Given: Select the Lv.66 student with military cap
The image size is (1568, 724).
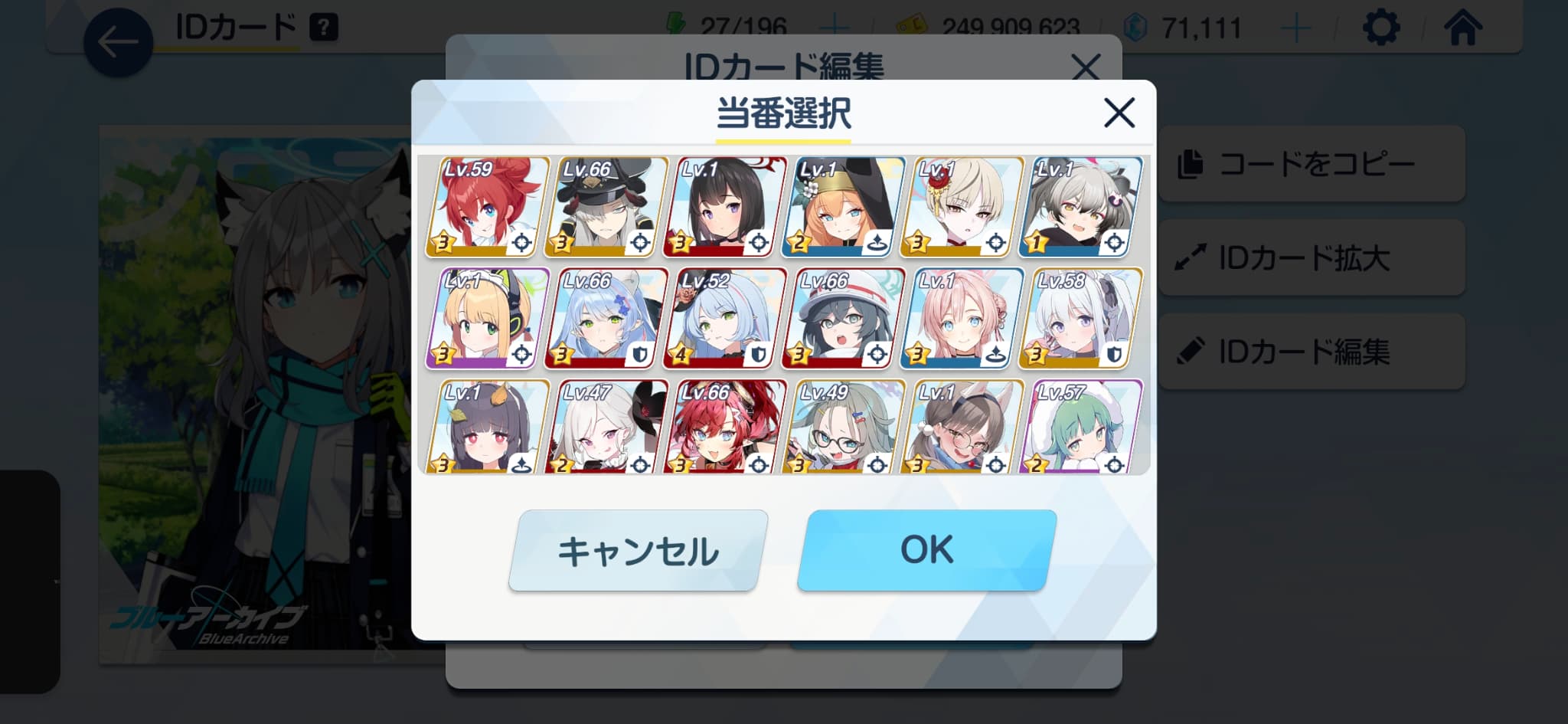Looking at the screenshot, I should pos(606,206).
